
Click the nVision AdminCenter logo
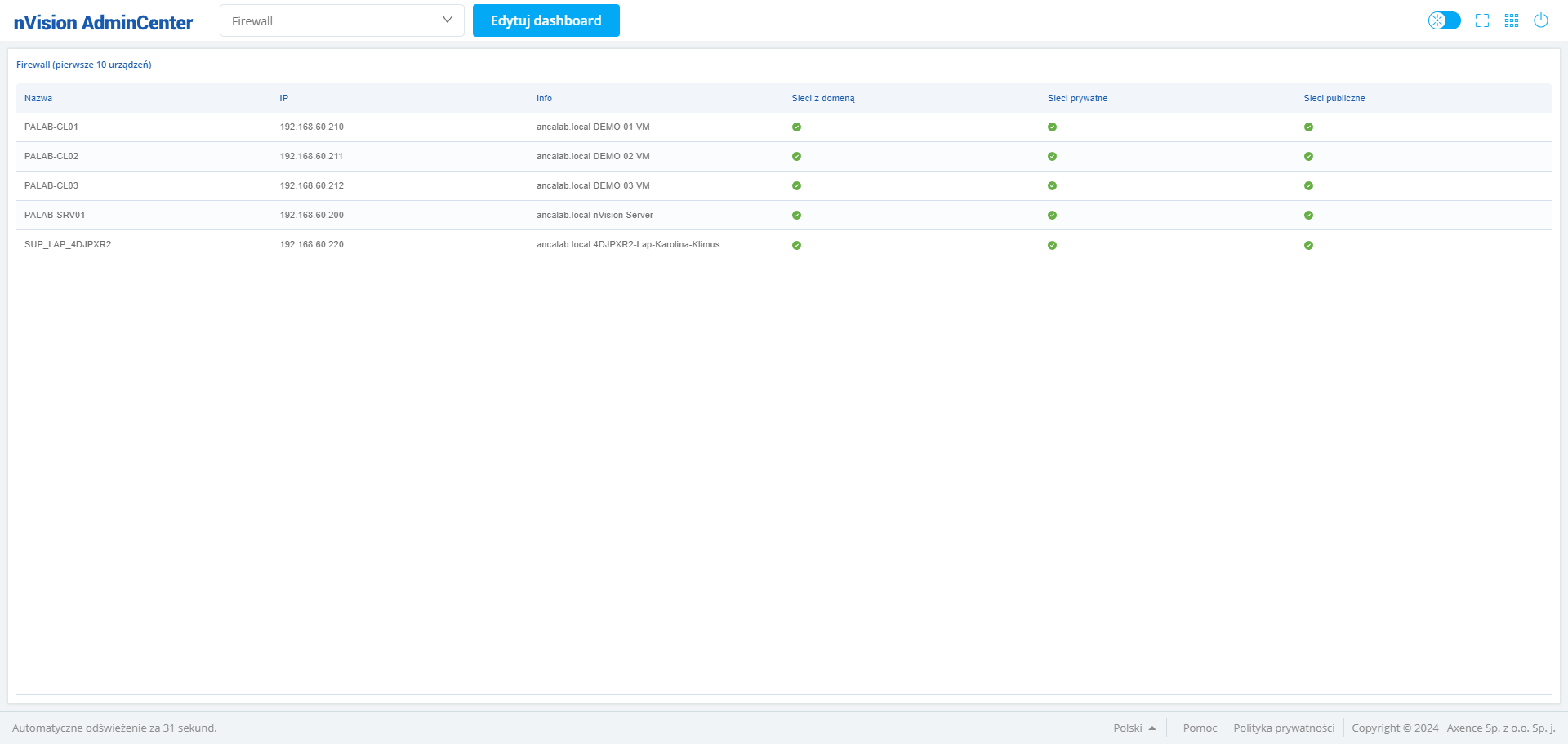pos(103,22)
